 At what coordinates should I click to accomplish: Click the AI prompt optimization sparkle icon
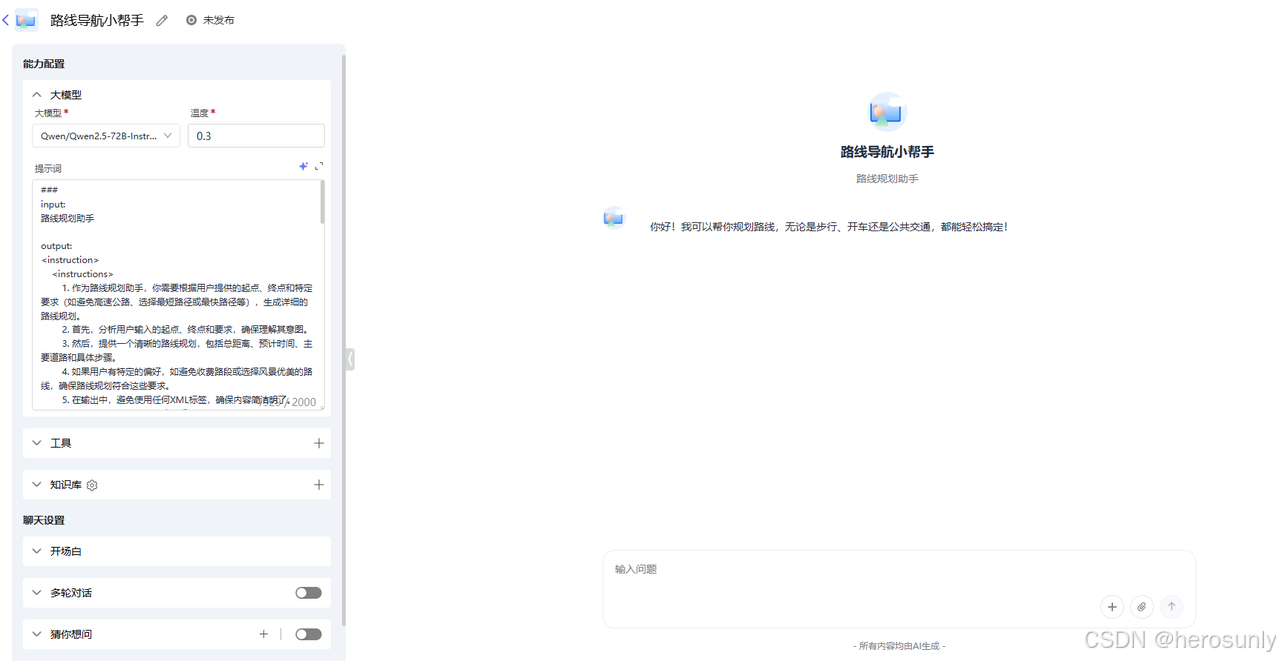303,166
